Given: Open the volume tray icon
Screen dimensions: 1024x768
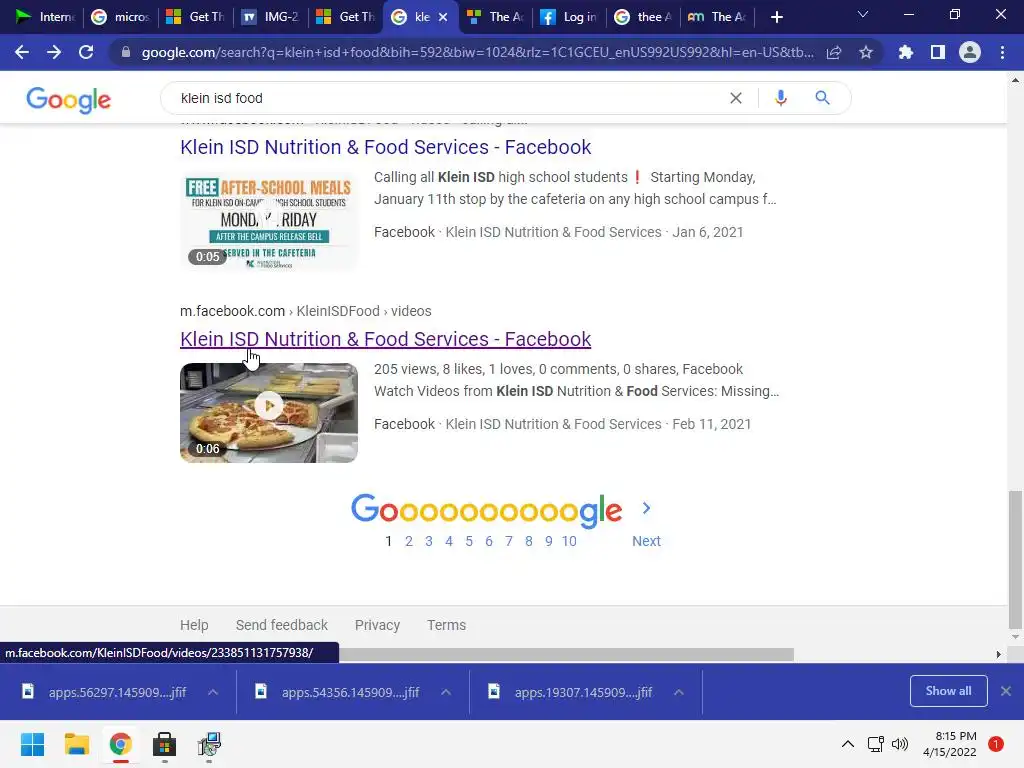Looking at the screenshot, I should coord(900,744).
